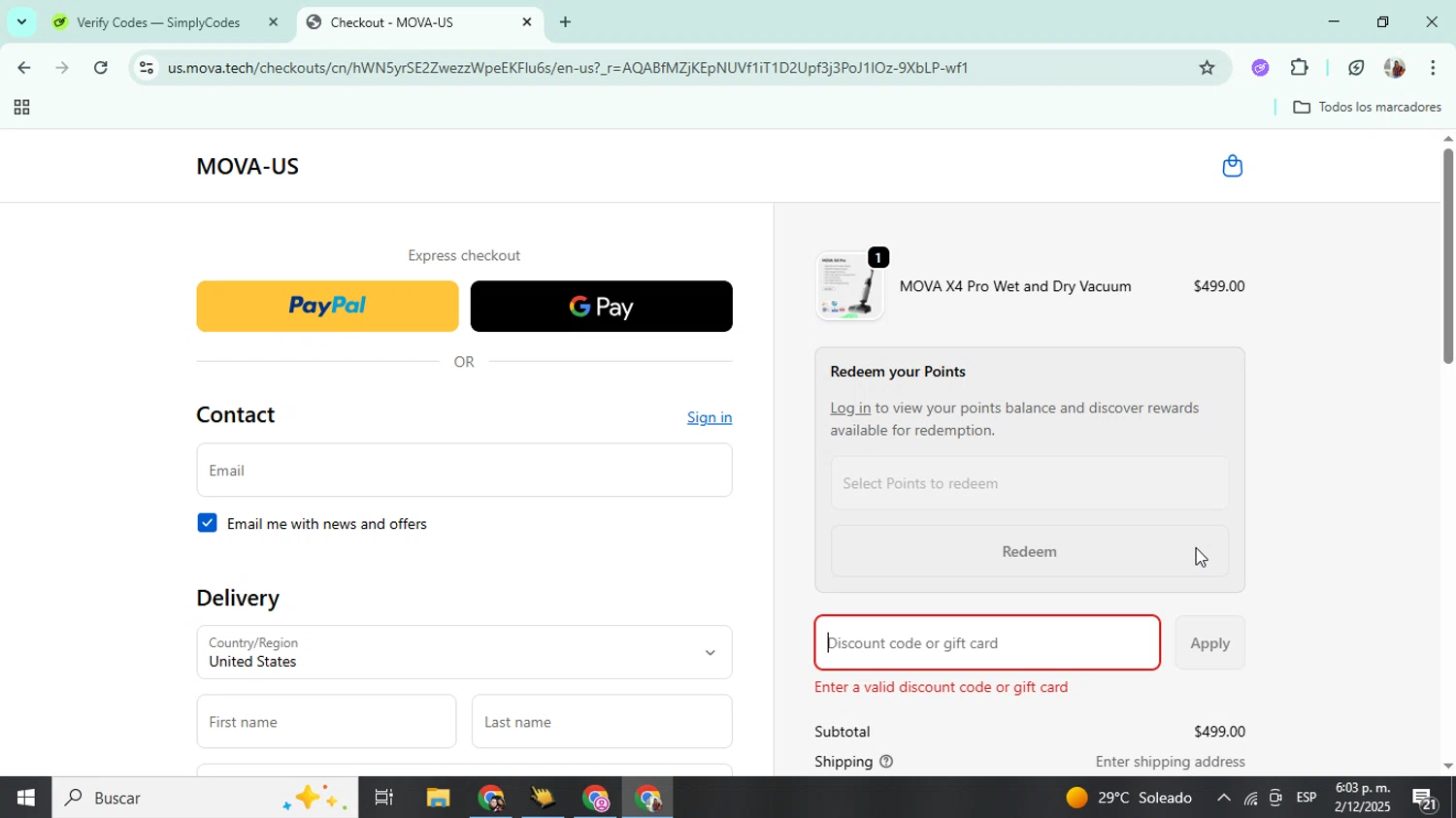Click the Windows notification center icon
The height and width of the screenshot is (818, 1456).
coord(1425,798)
